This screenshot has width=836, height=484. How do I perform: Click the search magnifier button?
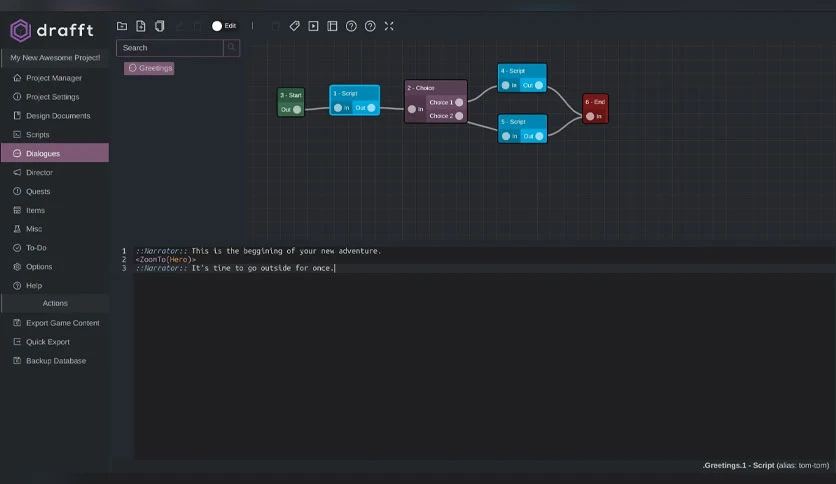(231, 47)
